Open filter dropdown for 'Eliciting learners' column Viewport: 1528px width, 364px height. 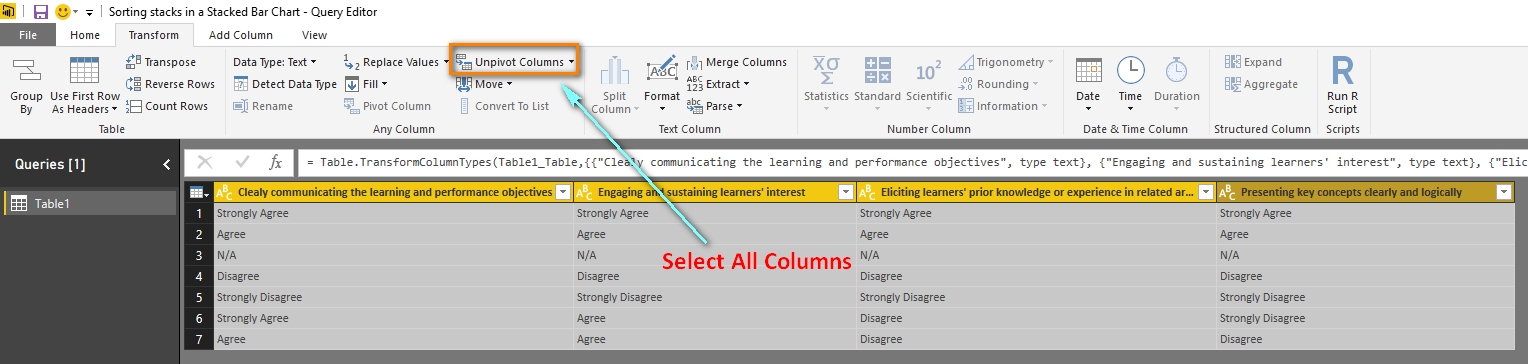click(x=1206, y=192)
